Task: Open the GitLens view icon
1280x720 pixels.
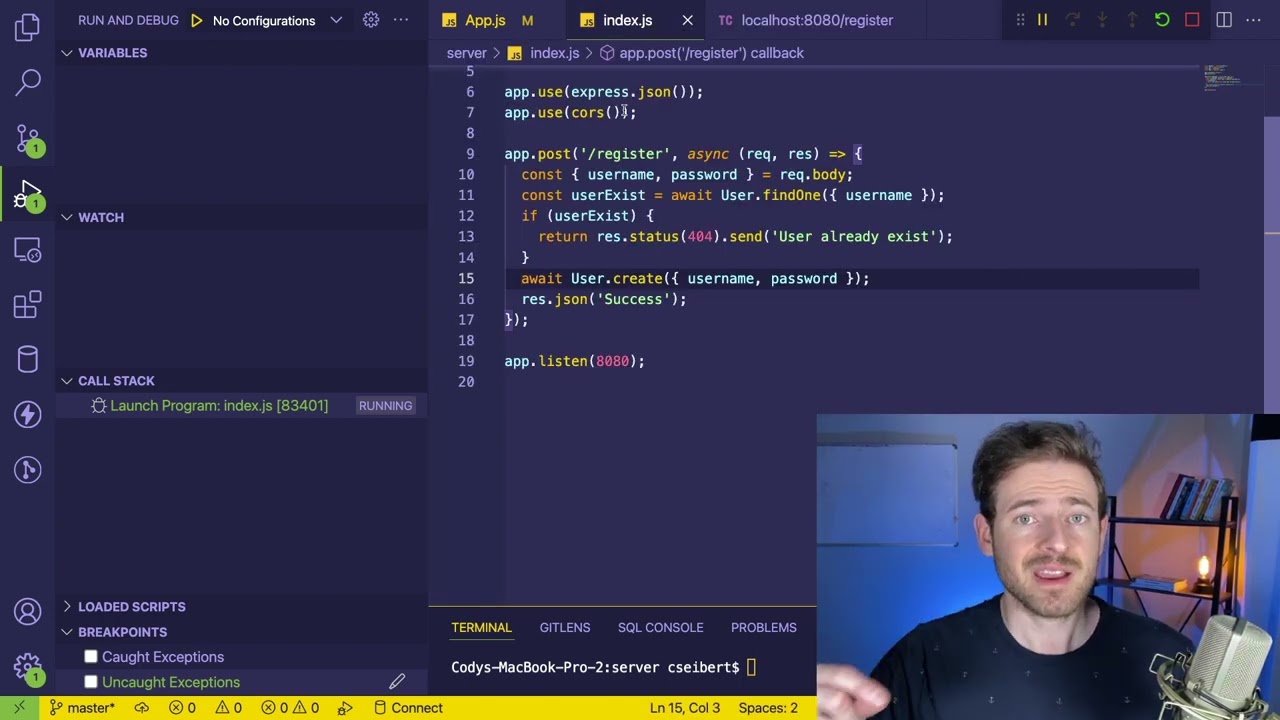Action: pos(28,469)
